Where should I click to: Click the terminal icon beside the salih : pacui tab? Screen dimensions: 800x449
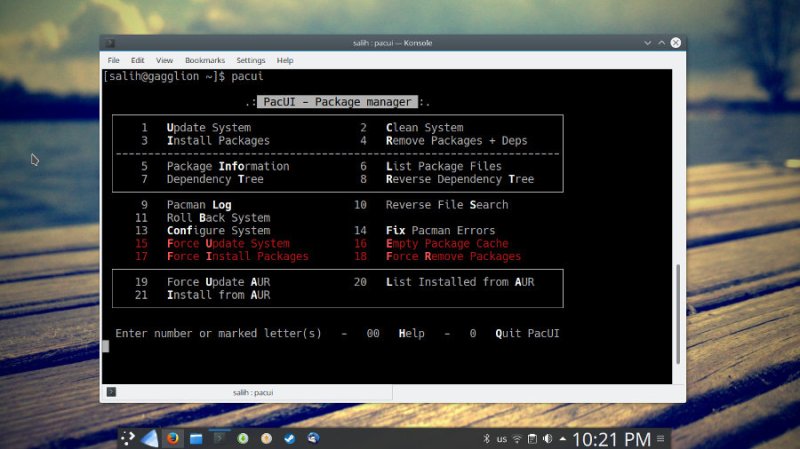(111, 392)
